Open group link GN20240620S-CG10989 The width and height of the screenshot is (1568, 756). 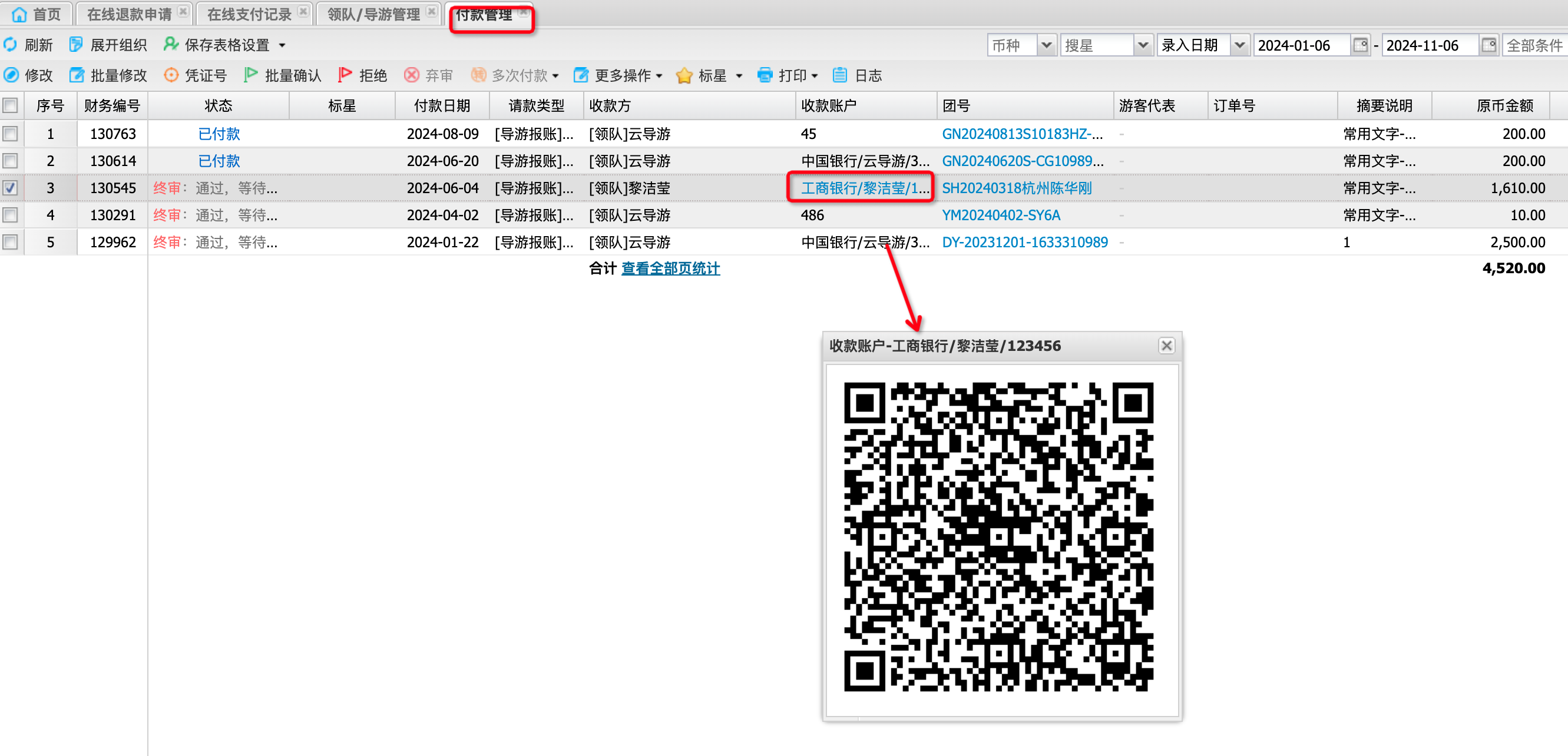(1023, 161)
